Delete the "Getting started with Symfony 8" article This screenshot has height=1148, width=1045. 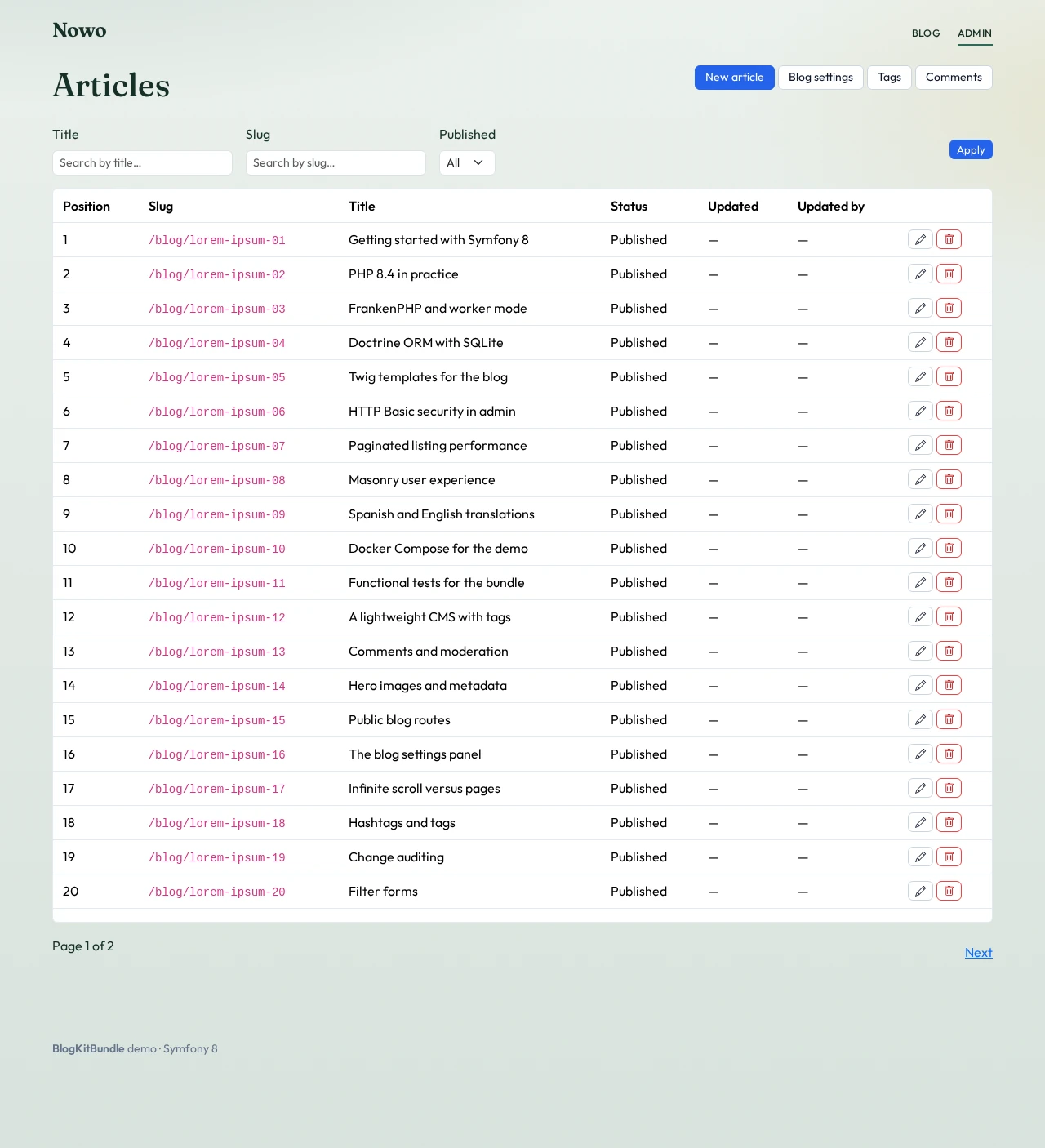[949, 239]
